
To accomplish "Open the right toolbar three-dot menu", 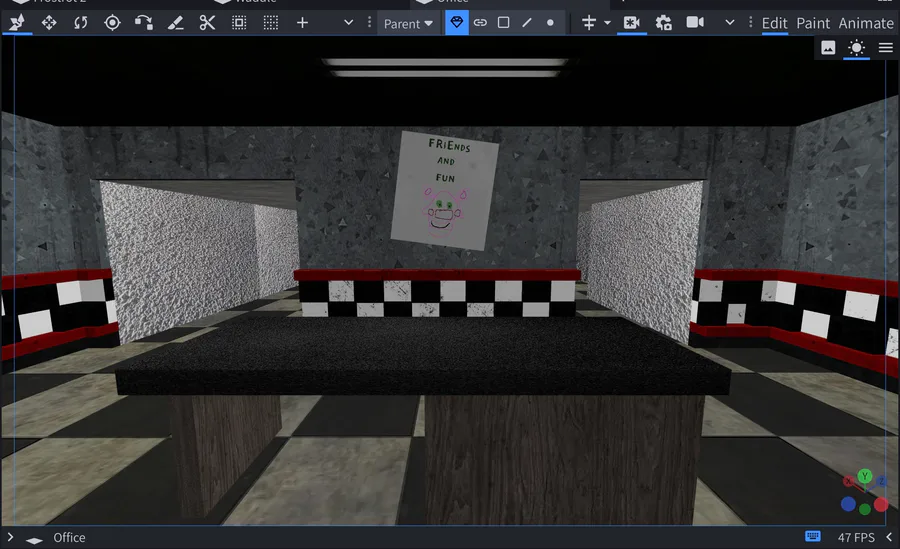I will pos(750,22).
